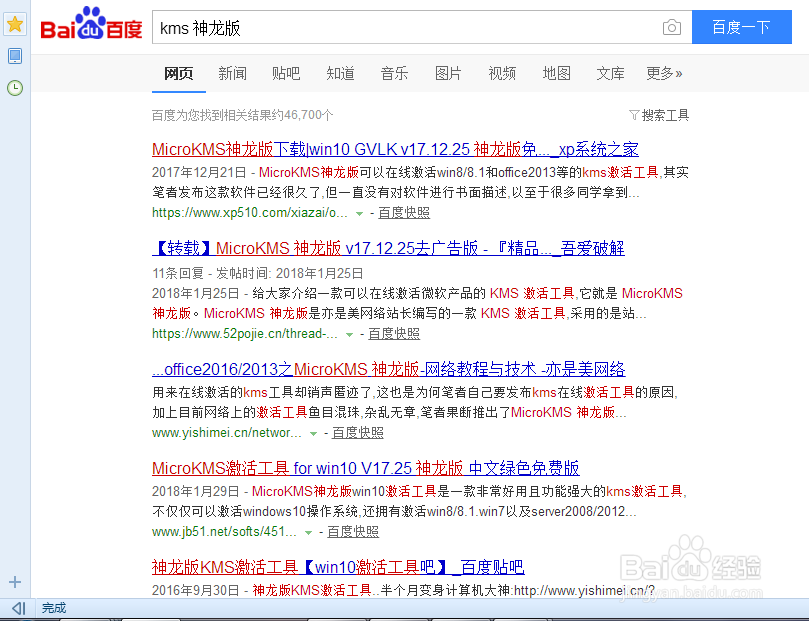Switch to the 新闻 tab
Image resolution: width=809 pixels, height=621 pixels.
232,74
